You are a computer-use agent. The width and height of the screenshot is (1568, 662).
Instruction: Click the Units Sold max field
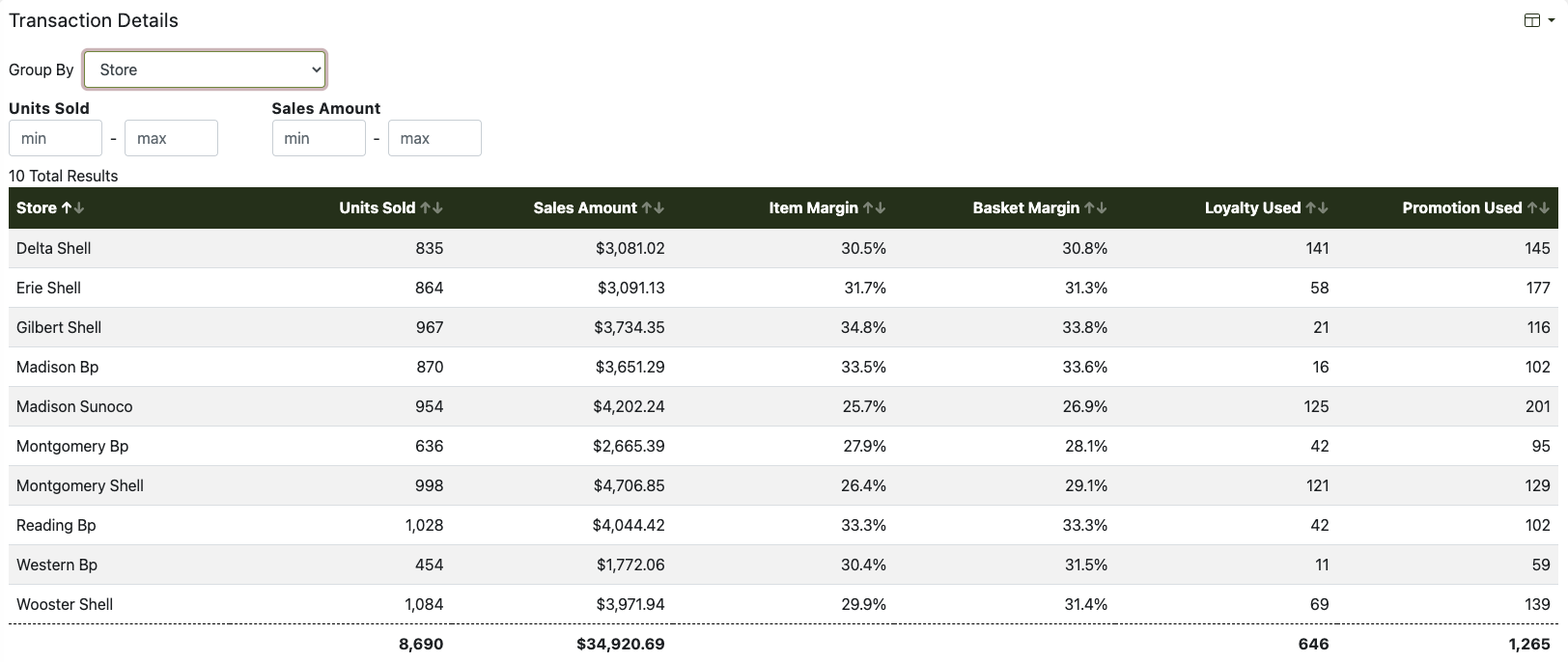(x=171, y=138)
